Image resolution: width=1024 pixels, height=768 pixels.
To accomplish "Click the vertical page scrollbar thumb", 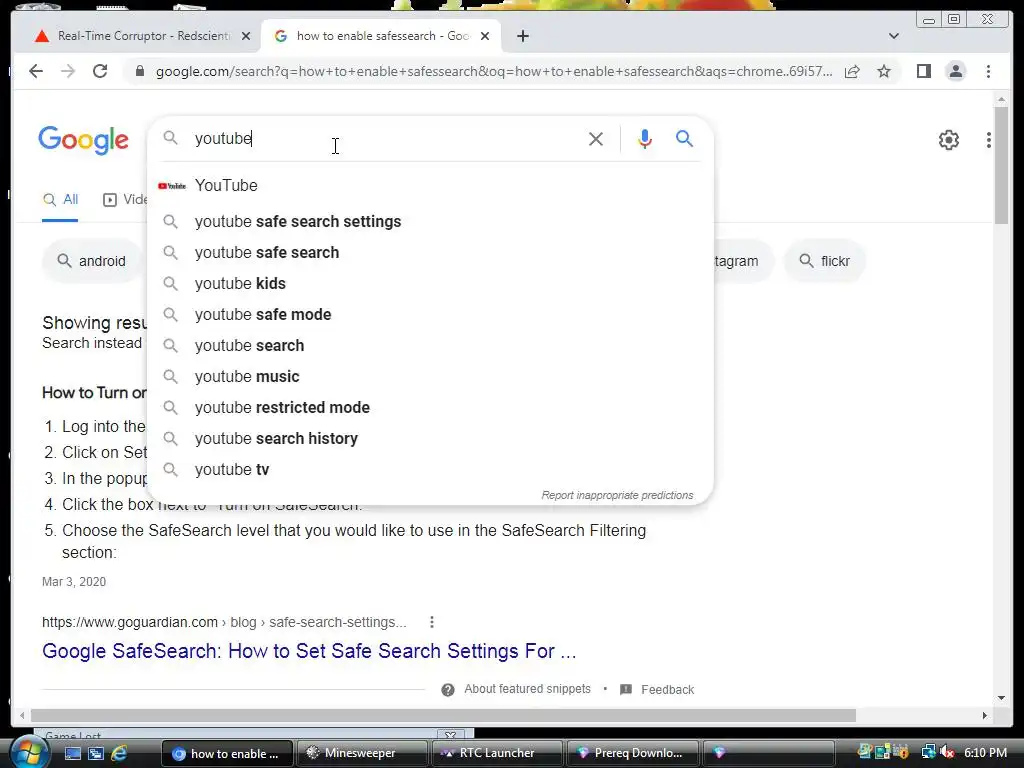I will [1001, 165].
